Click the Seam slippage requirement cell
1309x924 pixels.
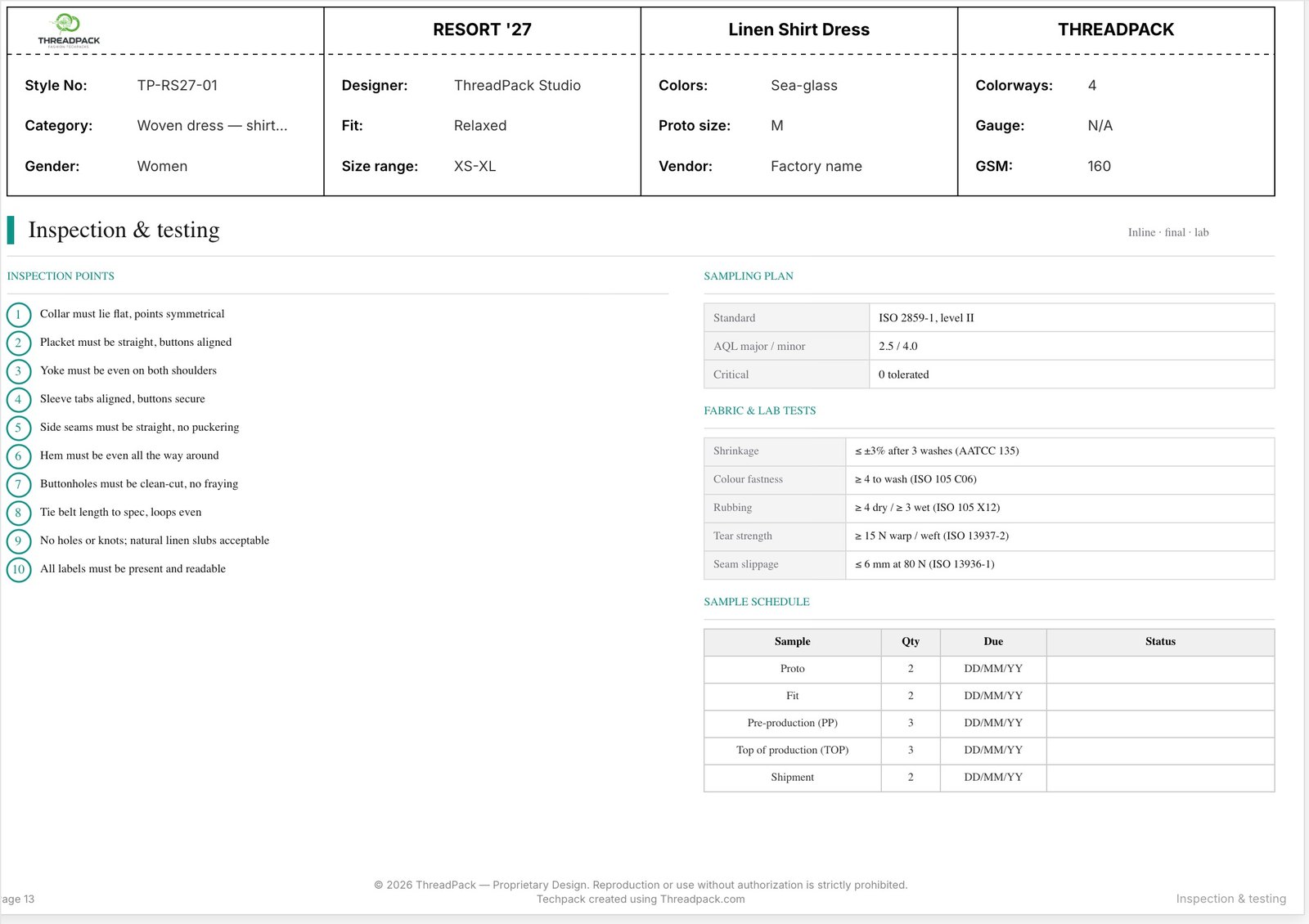(x=1059, y=564)
